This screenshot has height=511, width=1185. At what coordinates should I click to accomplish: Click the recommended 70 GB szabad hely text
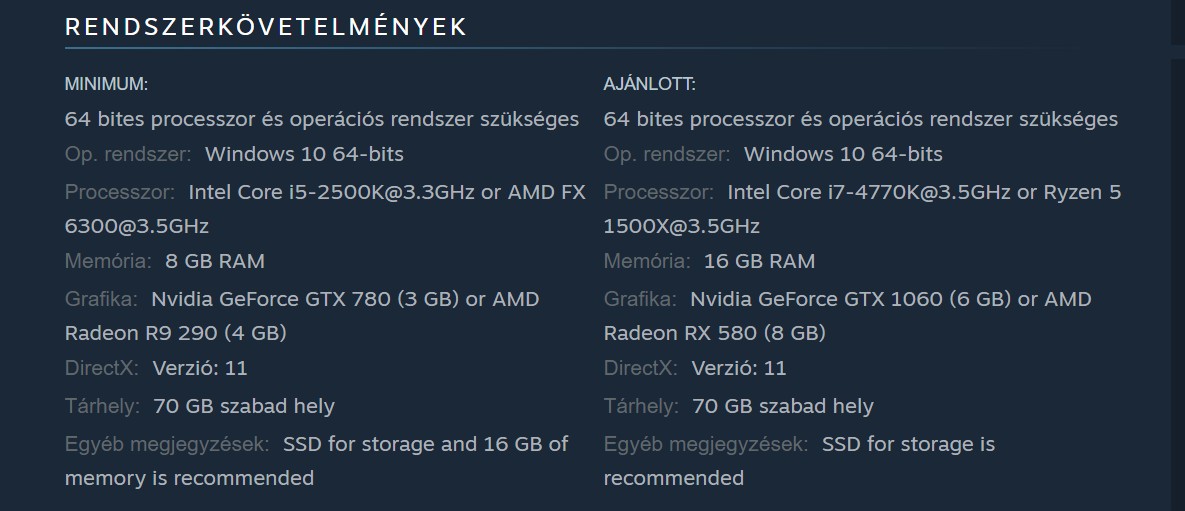point(783,406)
